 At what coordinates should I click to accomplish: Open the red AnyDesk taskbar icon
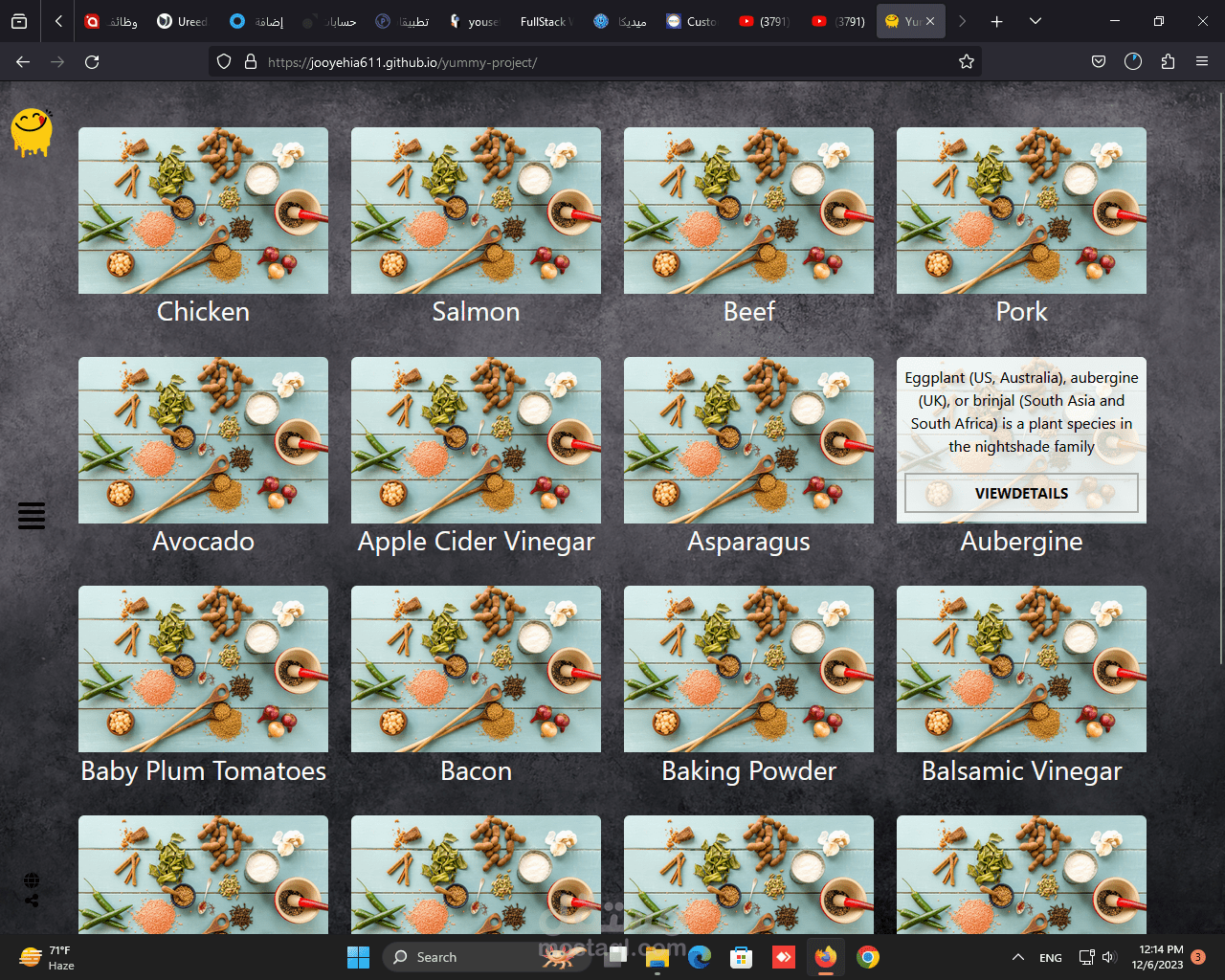784,957
